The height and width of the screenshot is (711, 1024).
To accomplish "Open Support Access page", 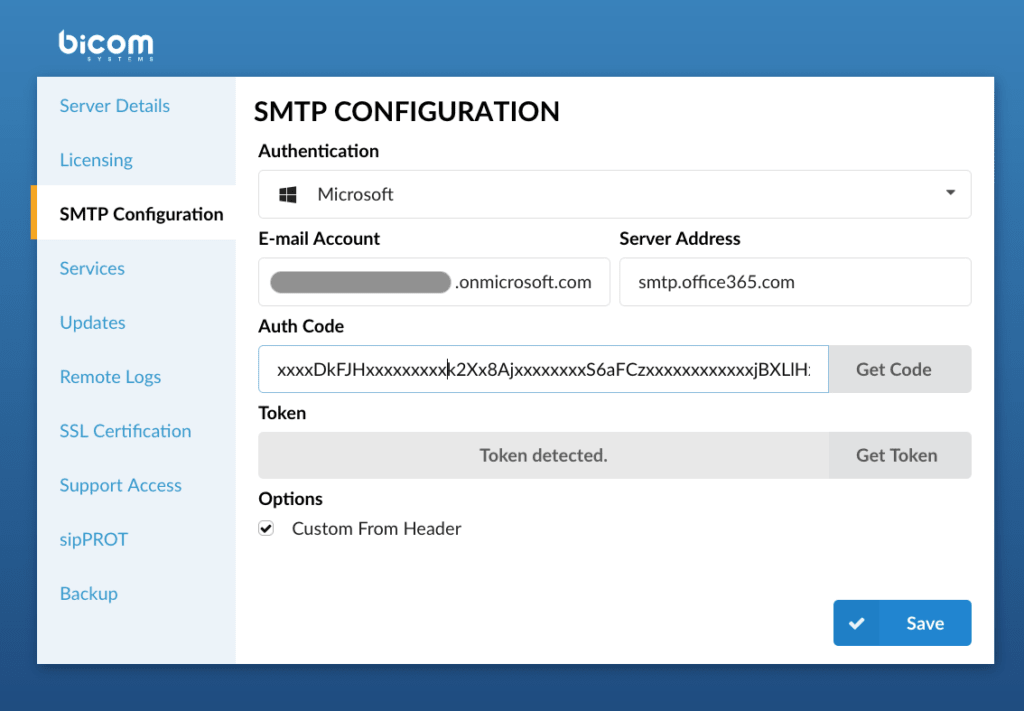I will [121, 485].
